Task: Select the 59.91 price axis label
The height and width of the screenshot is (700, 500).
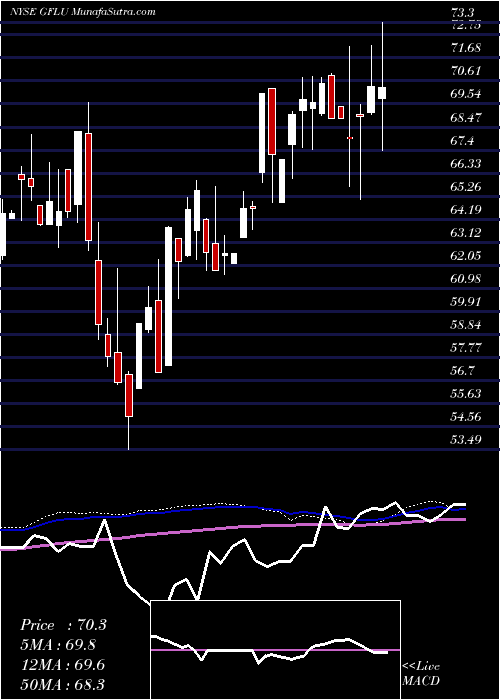Action: pyautogui.click(x=466, y=301)
